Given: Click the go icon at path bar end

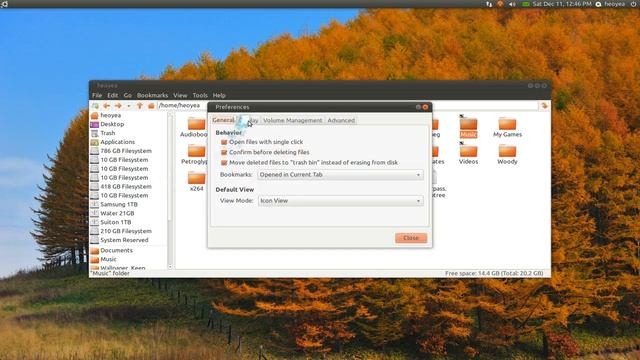Looking at the screenshot, I should click(x=544, y=106).
